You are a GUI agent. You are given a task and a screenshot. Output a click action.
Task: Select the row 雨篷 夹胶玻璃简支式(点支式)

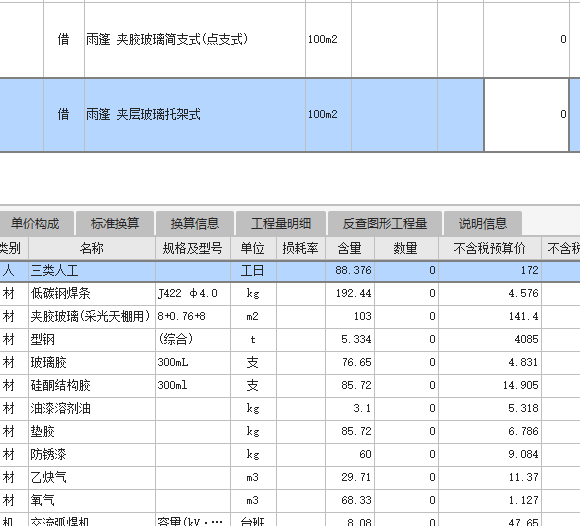pos(290,40)
